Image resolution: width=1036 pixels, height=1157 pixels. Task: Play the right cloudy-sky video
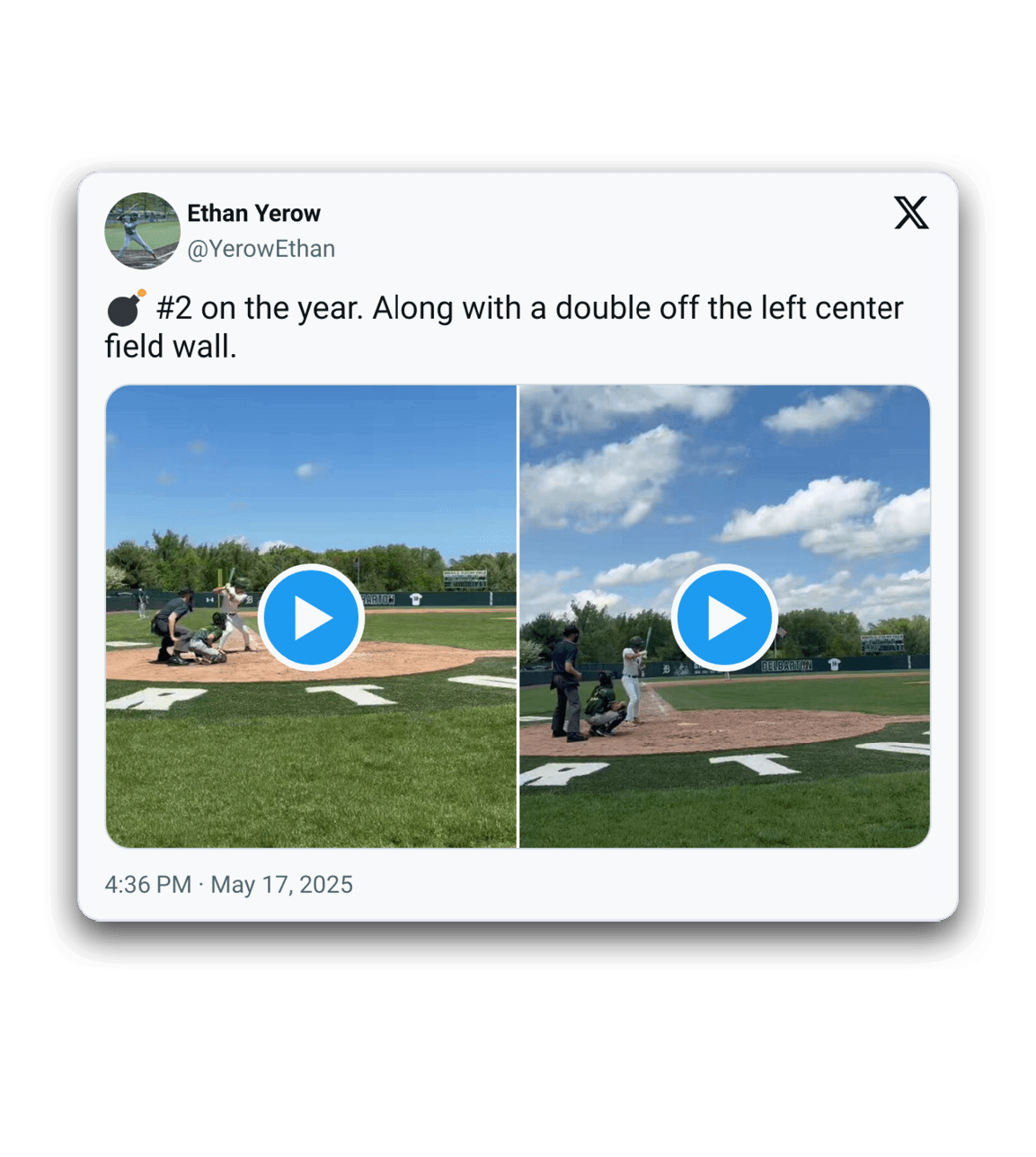coord(724,617)
